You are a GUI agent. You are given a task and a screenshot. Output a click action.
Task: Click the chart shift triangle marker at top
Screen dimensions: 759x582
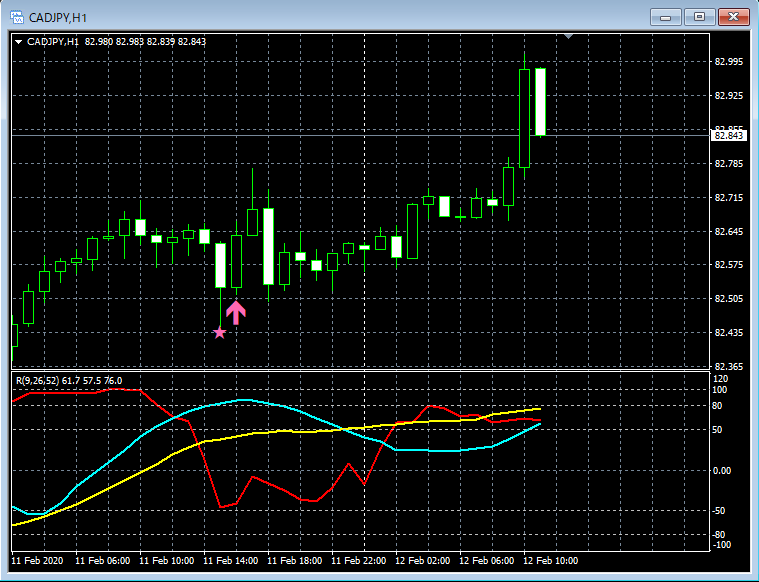569,36
